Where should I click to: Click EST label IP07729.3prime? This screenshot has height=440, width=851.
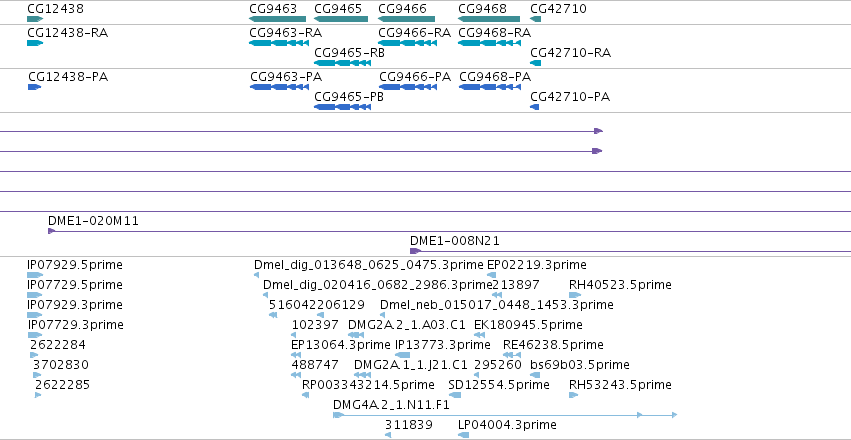(75, 325)
